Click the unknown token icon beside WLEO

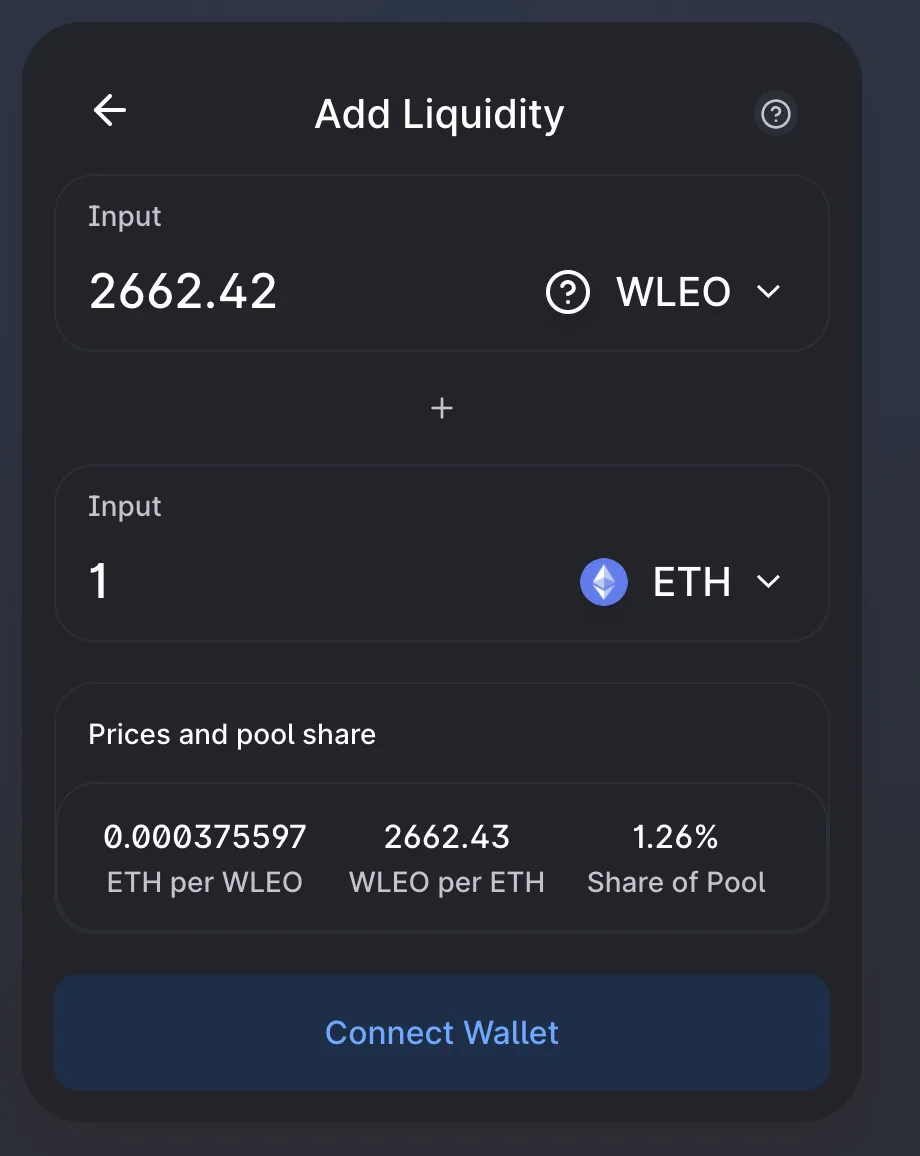(x=568, y=292)
